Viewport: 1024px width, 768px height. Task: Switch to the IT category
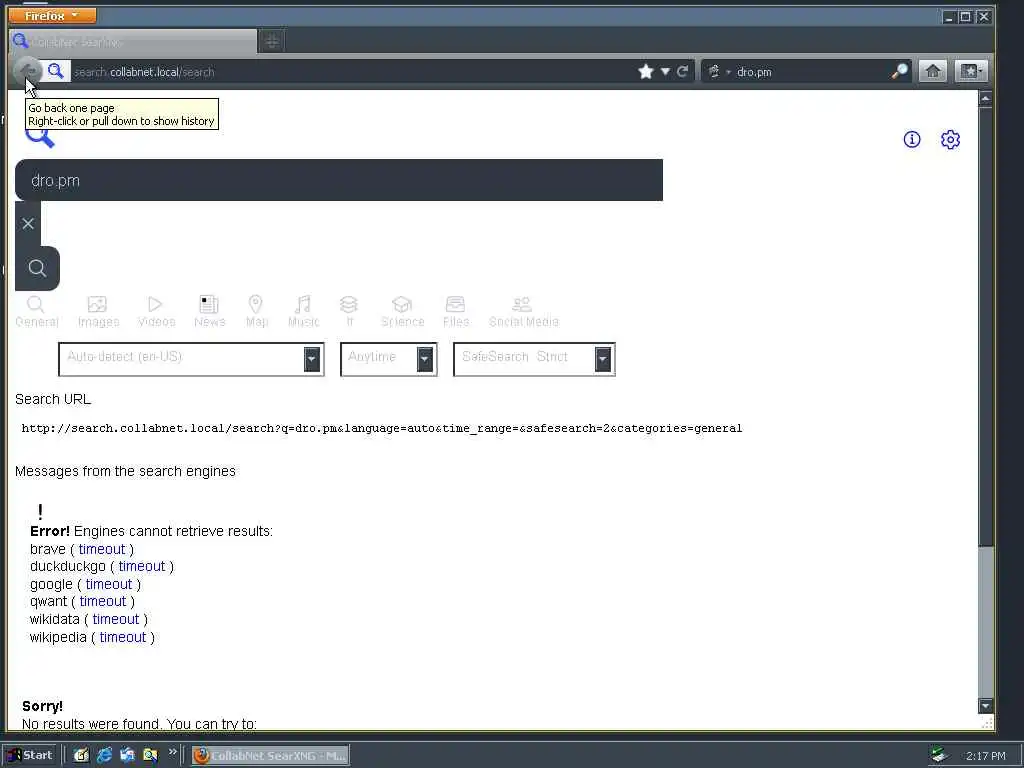tap(349, 312)
